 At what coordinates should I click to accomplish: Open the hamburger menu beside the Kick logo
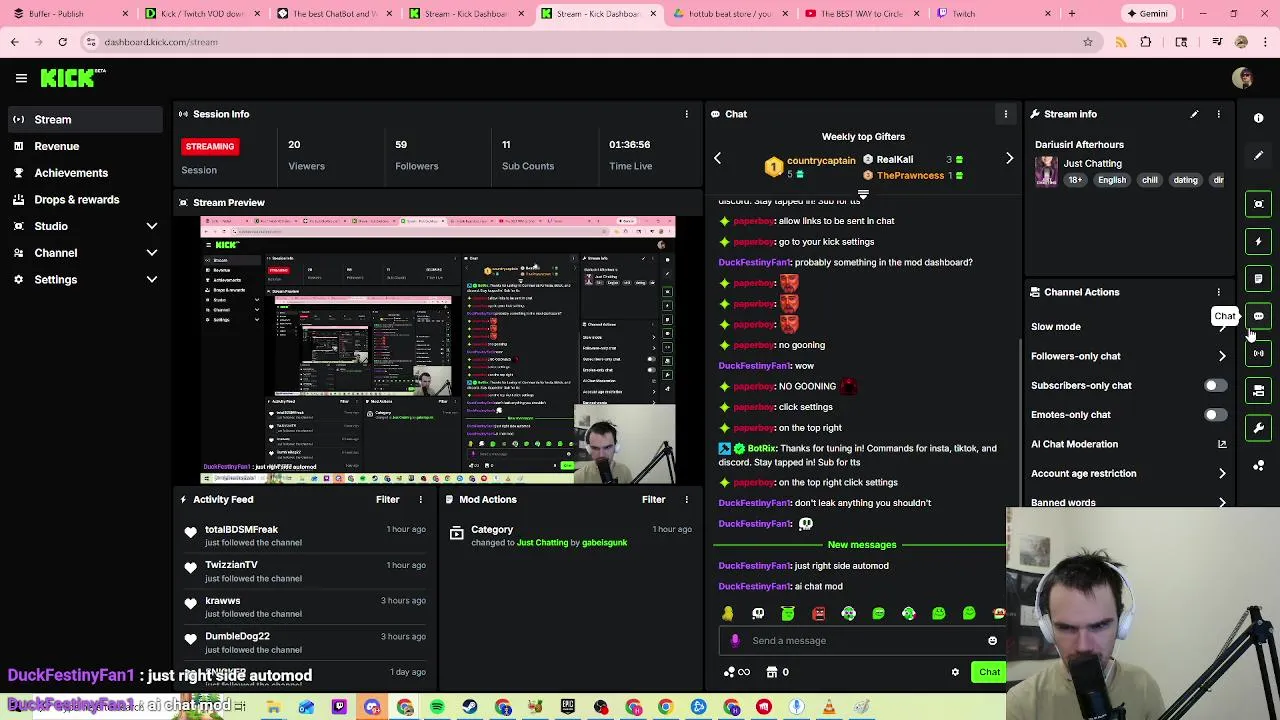tap(21, 78)
